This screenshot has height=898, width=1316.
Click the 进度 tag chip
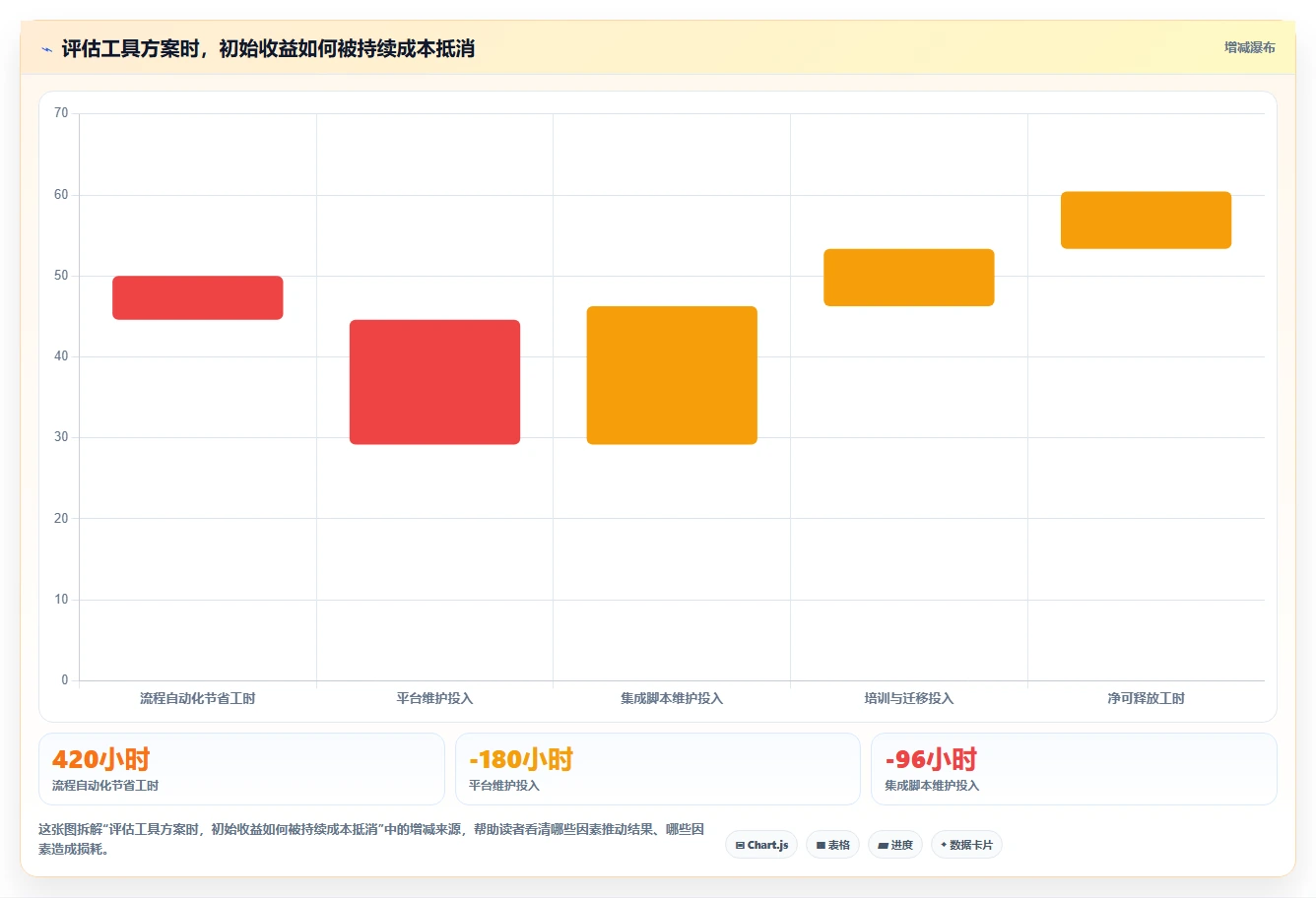tap(895, 845)
